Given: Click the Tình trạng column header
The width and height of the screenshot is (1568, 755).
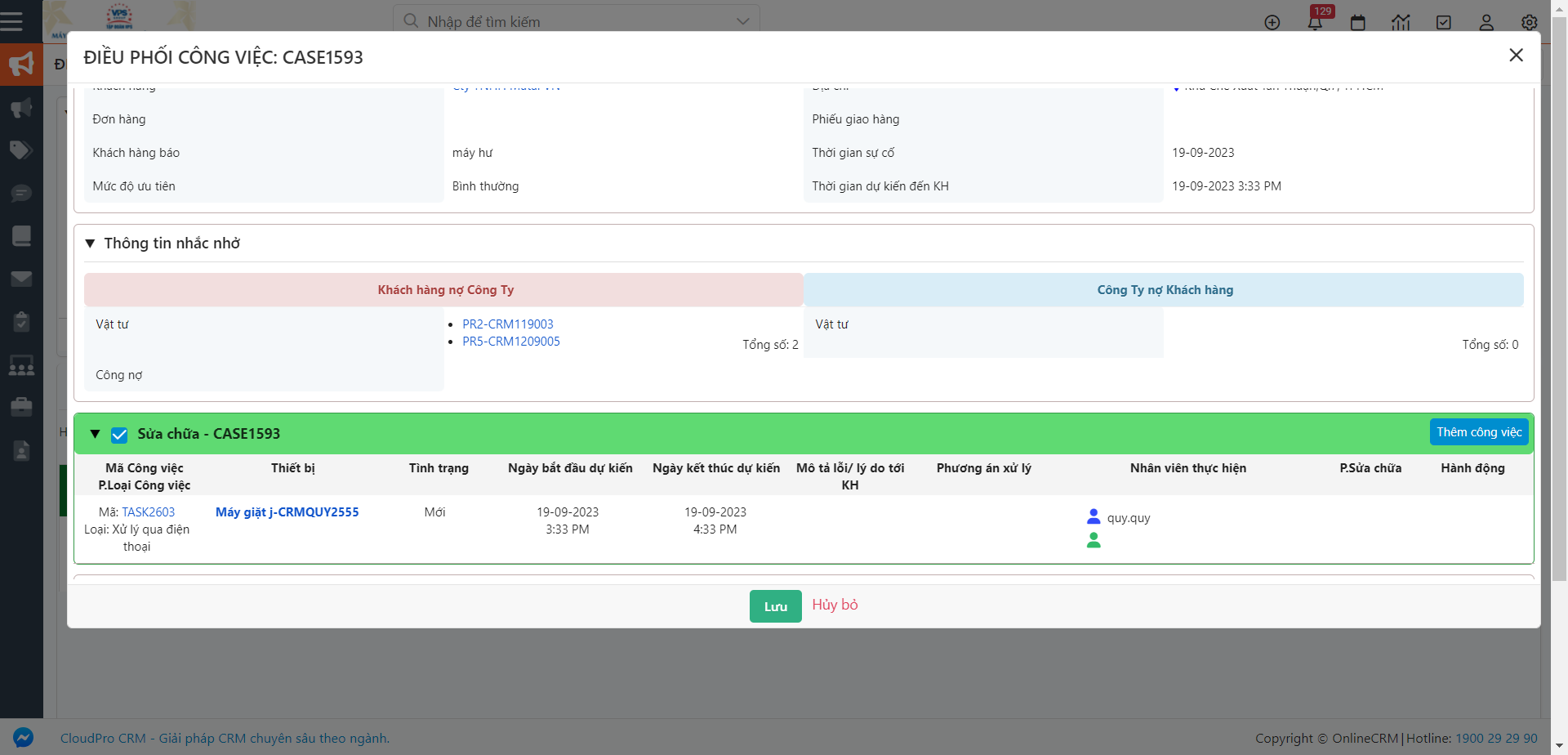Looking at the screenshot, I should click(x=439, y=468).
